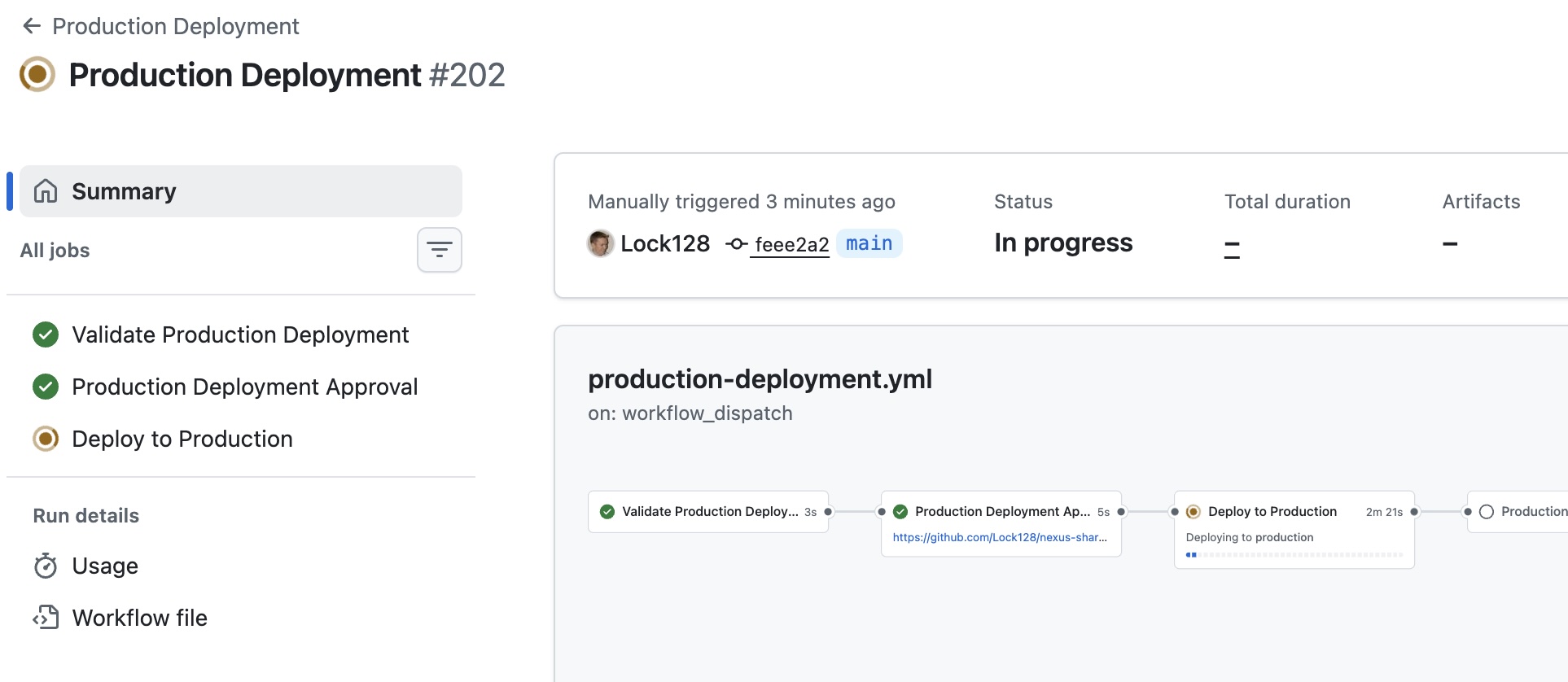The width and height of the screenshot is (1568, 682).
Task: Open the github.com/Lock128 deployment URL link
Action: (999, 537)
